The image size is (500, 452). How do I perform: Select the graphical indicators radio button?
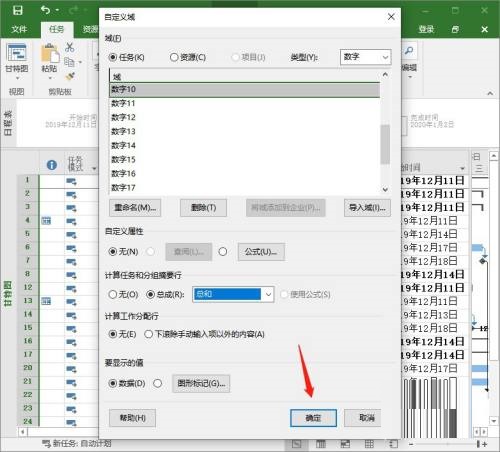[x=157, y=383]
